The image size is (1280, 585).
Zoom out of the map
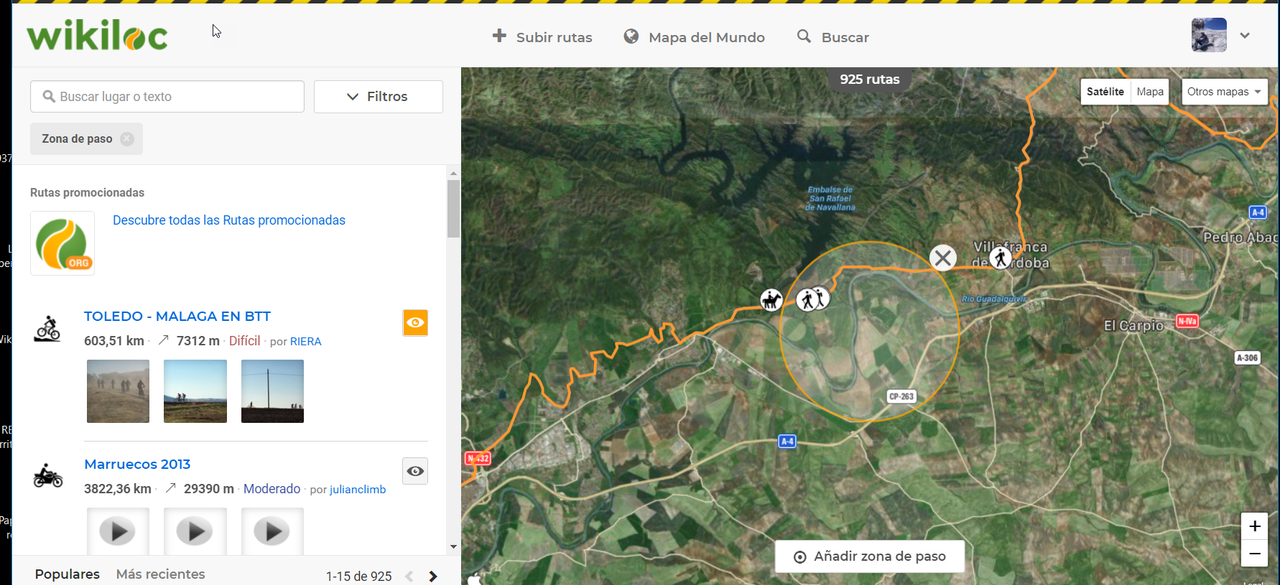[1255, 553]
